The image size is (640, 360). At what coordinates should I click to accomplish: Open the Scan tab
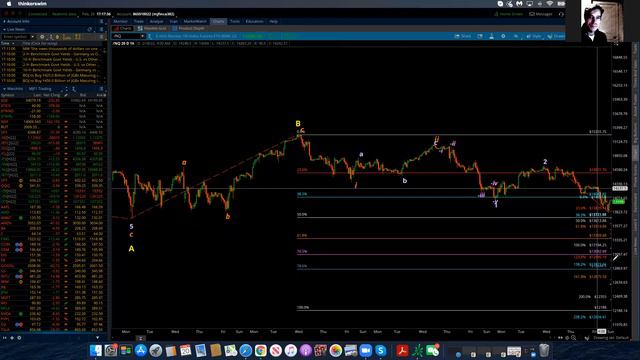(x=173, y=21)
